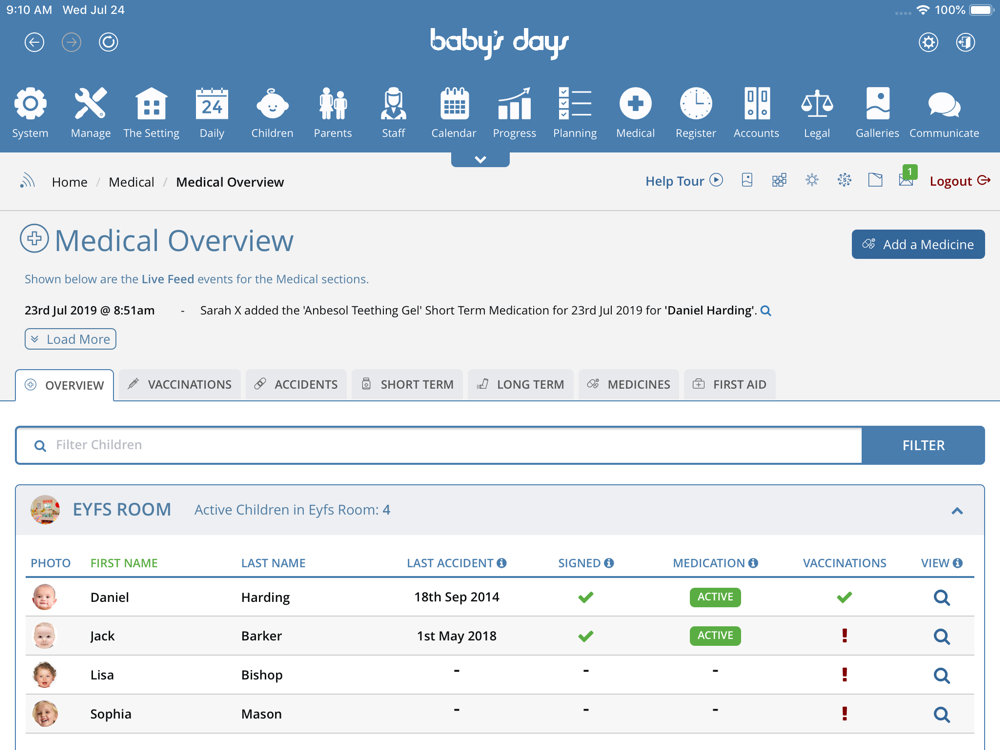This screenshot has width=1000, height=750.
Task: Open the magnifier next to the Daniel Harding feed entry
Action: pos(766,311)
